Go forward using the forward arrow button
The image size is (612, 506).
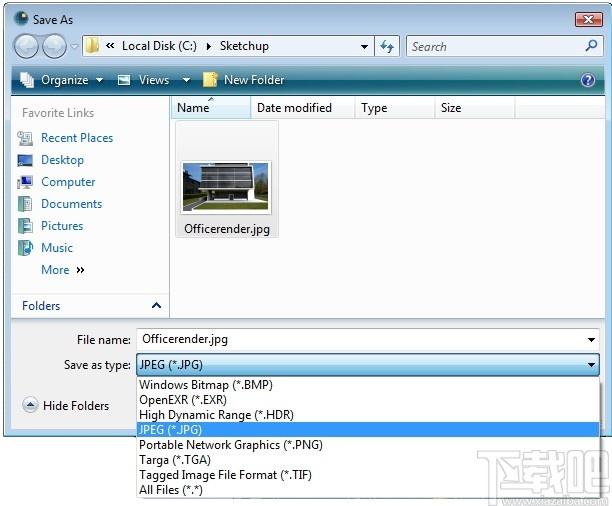click(54, 46)
